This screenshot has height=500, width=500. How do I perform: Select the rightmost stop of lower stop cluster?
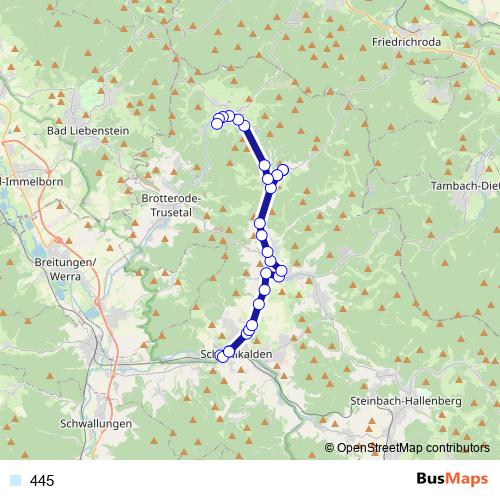pos(281,271)
